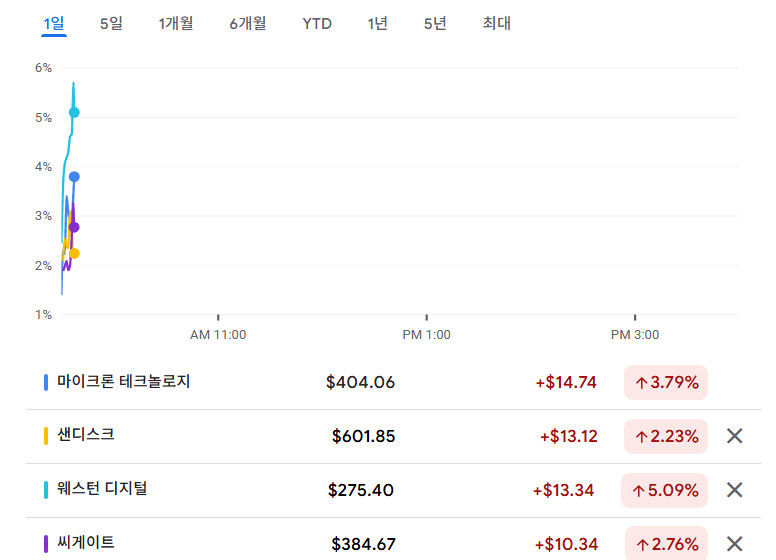Open the 웨스턴 디지털 stock link
Screen dimensions: 776x560
102,489
